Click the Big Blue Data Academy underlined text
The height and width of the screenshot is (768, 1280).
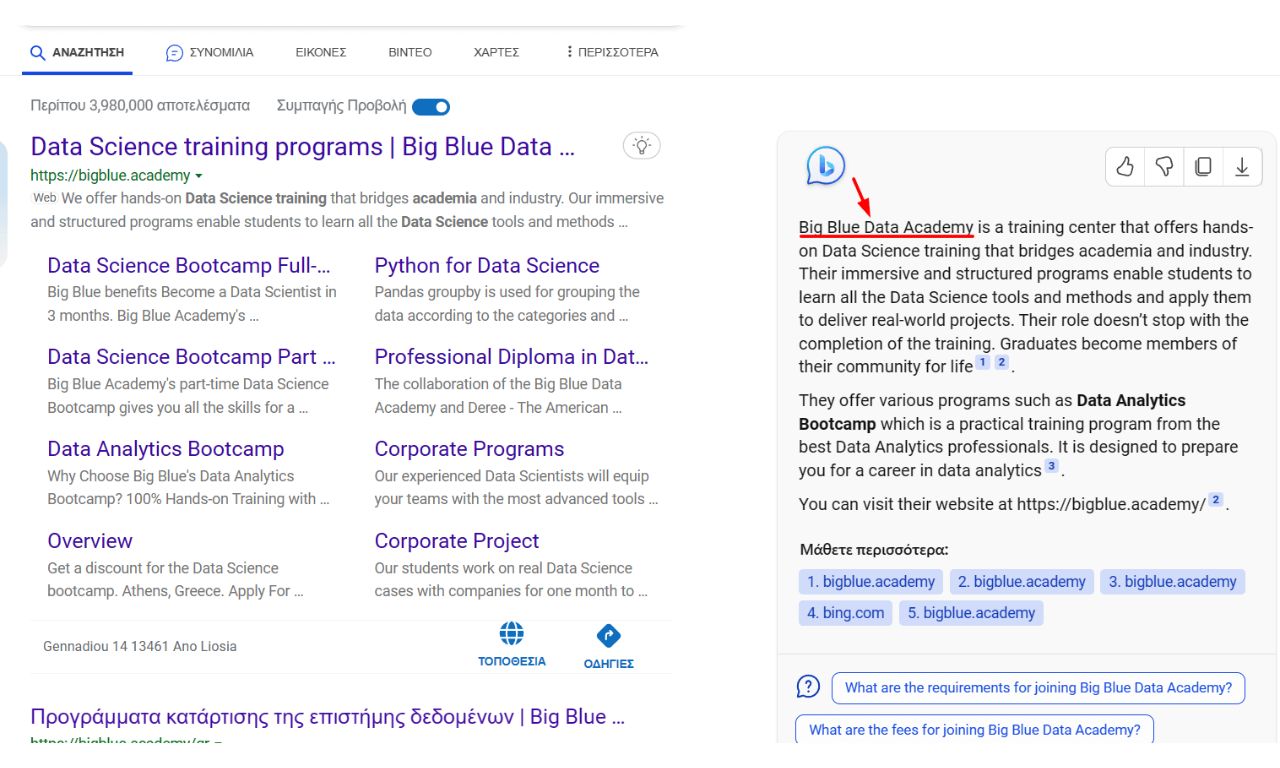tap(886, 228)
